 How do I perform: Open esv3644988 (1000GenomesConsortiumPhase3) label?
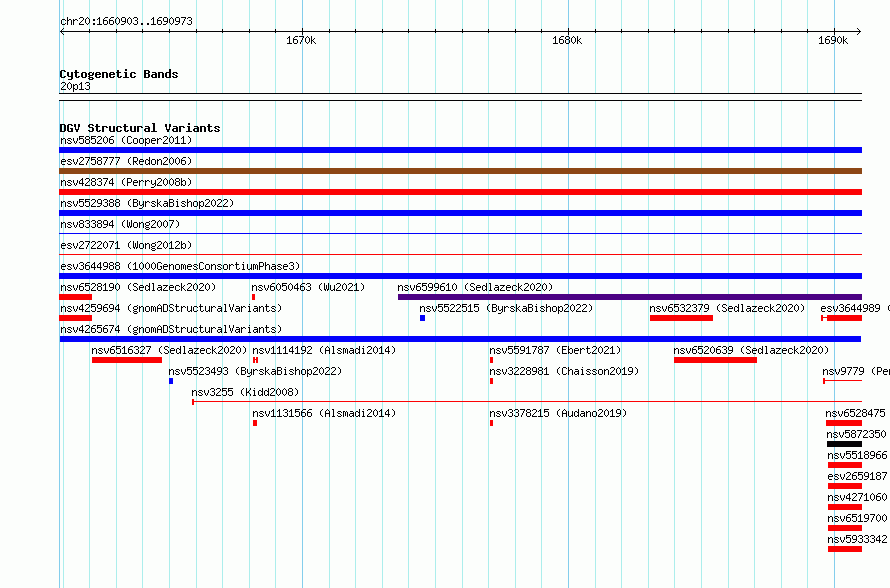pyautogui.click(x=180, y=266)
